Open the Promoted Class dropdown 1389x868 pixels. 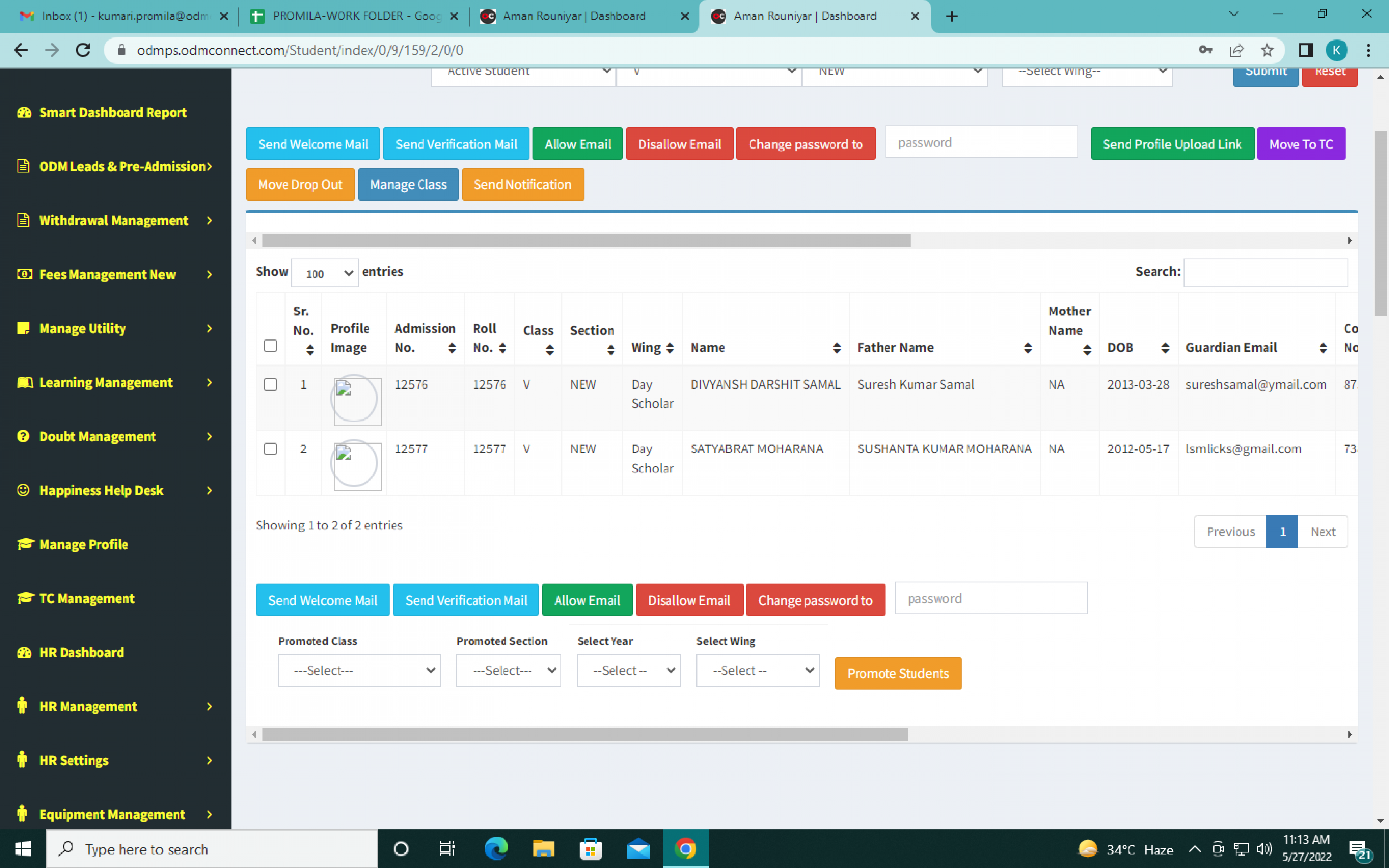pyautogui.click(x=359, y=671)
